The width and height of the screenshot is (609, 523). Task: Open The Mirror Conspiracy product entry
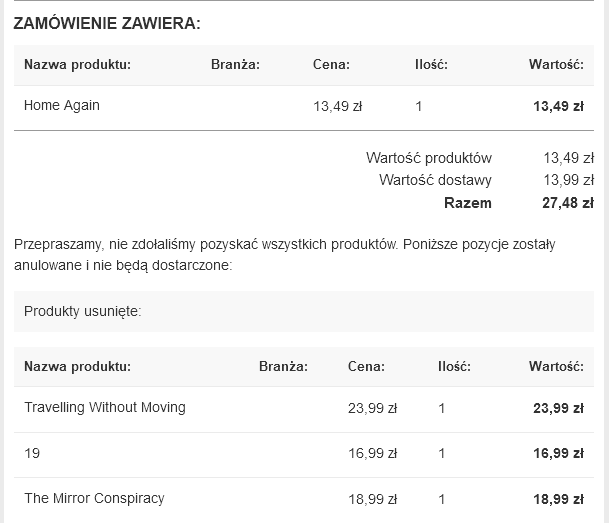coord(94,498)
